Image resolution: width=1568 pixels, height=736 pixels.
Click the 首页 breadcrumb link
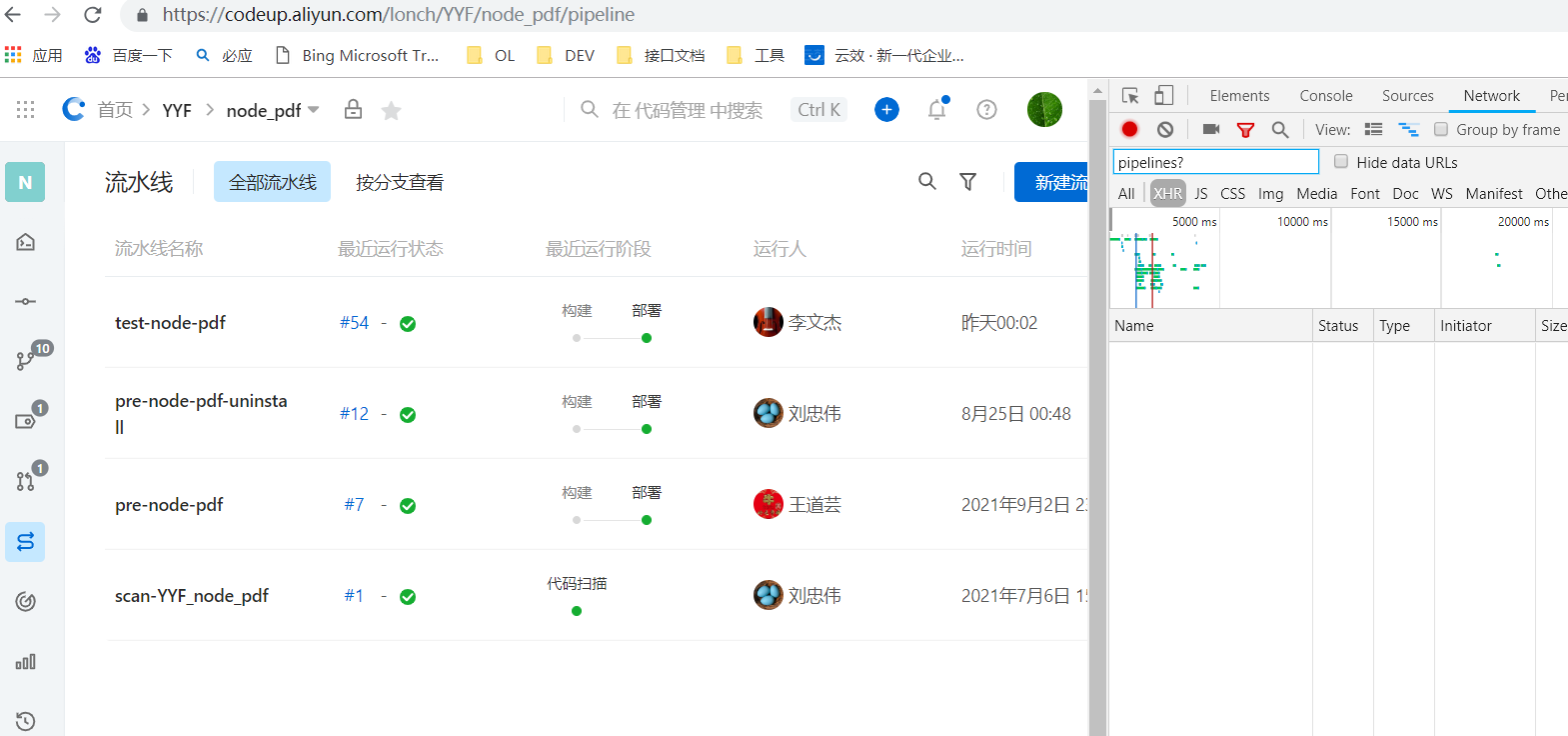pos(115,110)
